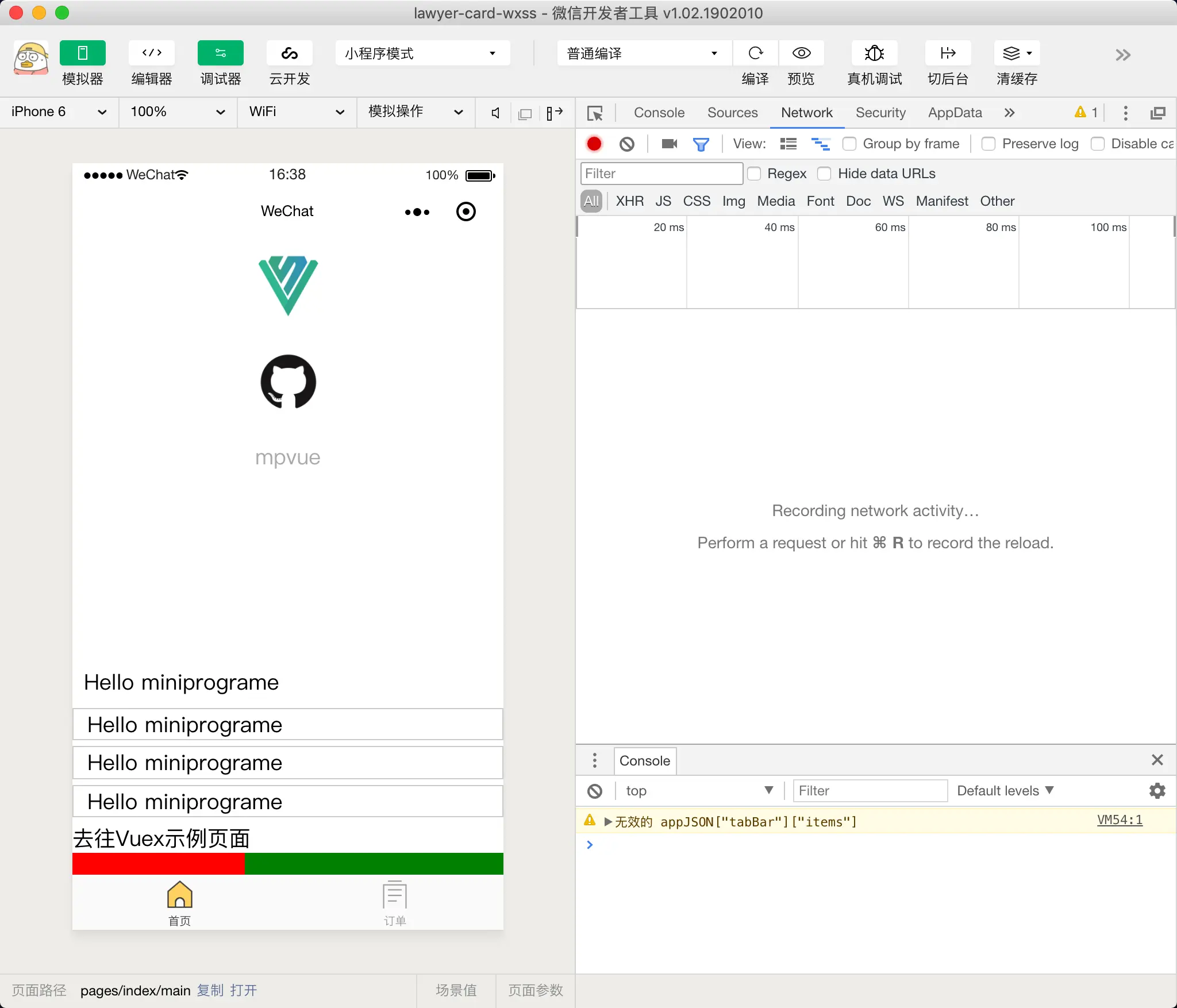Click the 编译 refresh icon
This screenshot has height=1008, width=1177.
tap(755, 53)
